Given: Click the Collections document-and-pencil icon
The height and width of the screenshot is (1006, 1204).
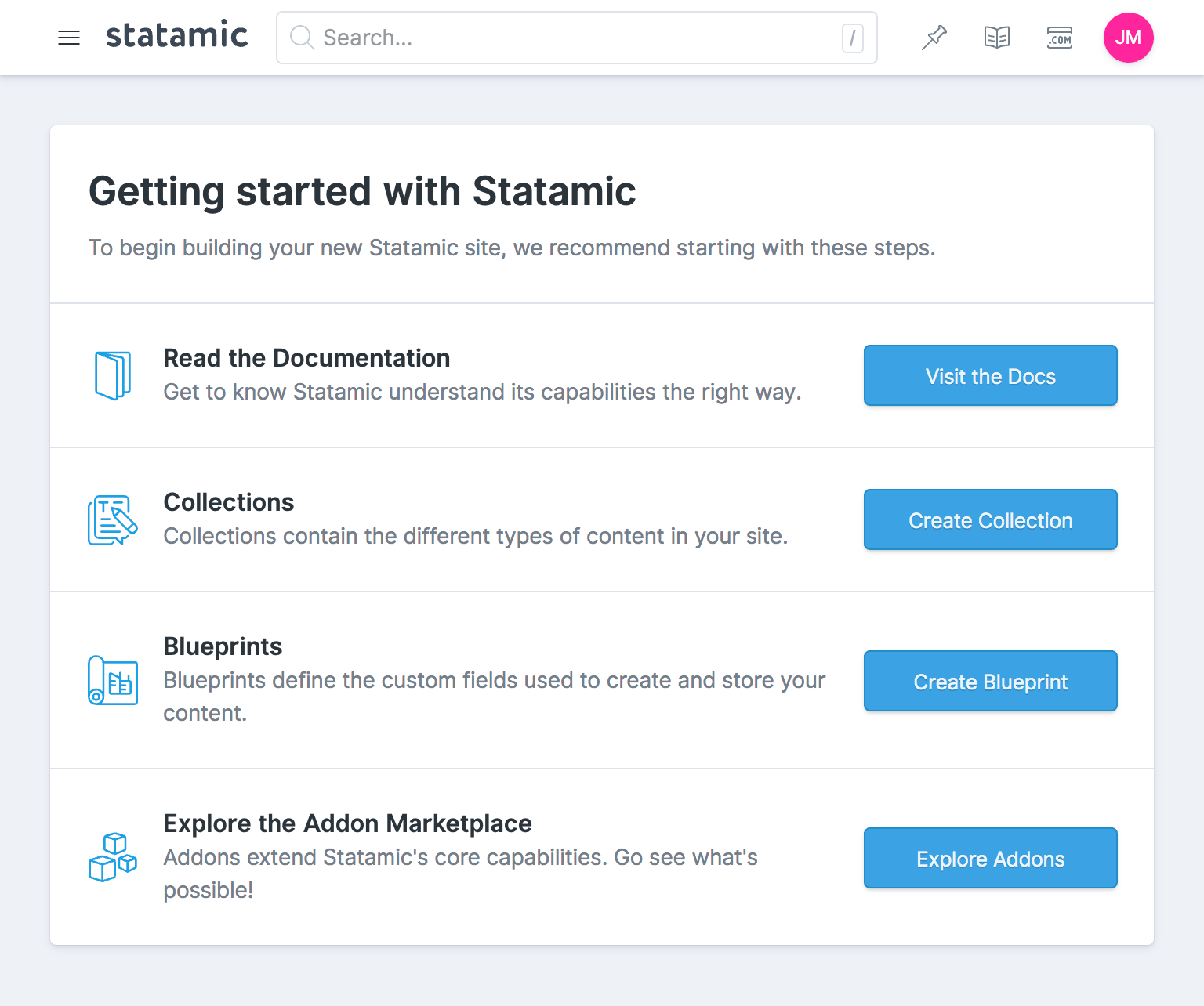Looking at the screenshot, I should [113, 519].
